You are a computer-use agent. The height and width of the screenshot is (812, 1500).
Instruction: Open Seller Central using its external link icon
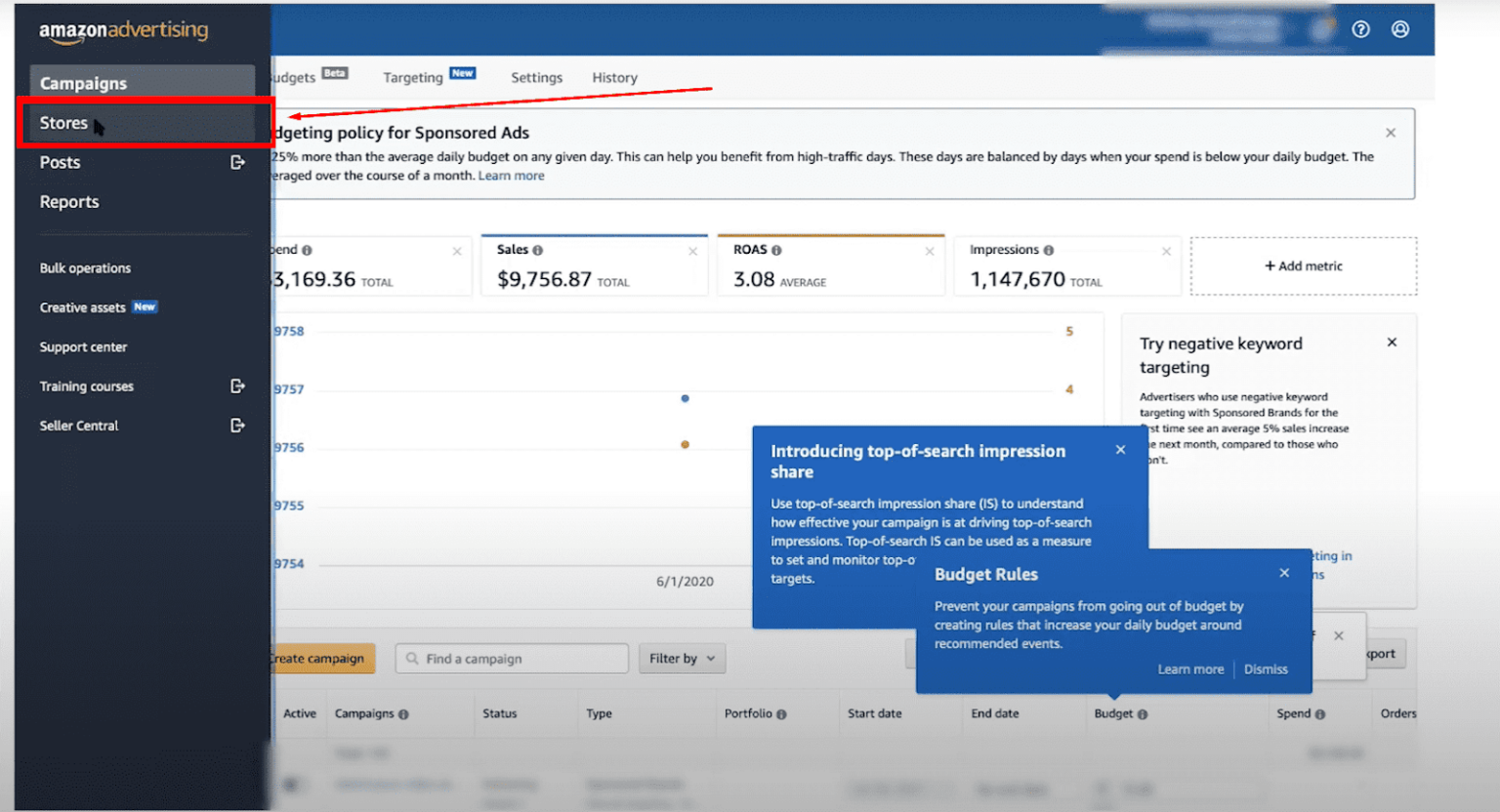pos(237,425)
